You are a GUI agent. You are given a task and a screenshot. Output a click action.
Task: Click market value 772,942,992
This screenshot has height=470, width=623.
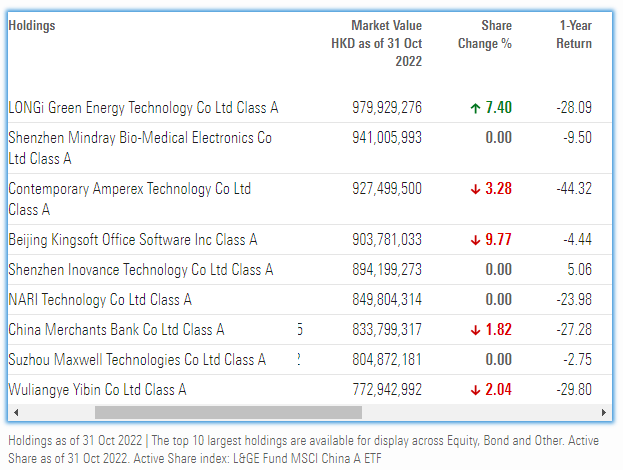[387, 390]
